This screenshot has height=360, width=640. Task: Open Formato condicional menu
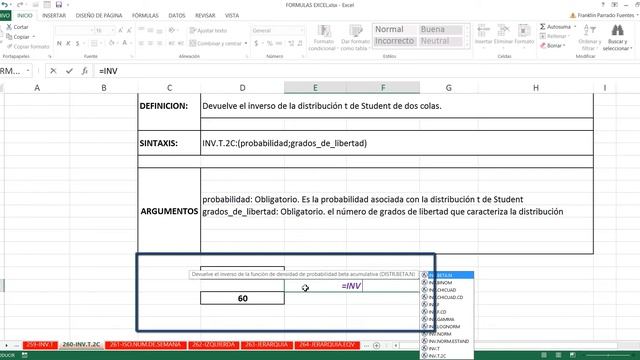(324, 38)
